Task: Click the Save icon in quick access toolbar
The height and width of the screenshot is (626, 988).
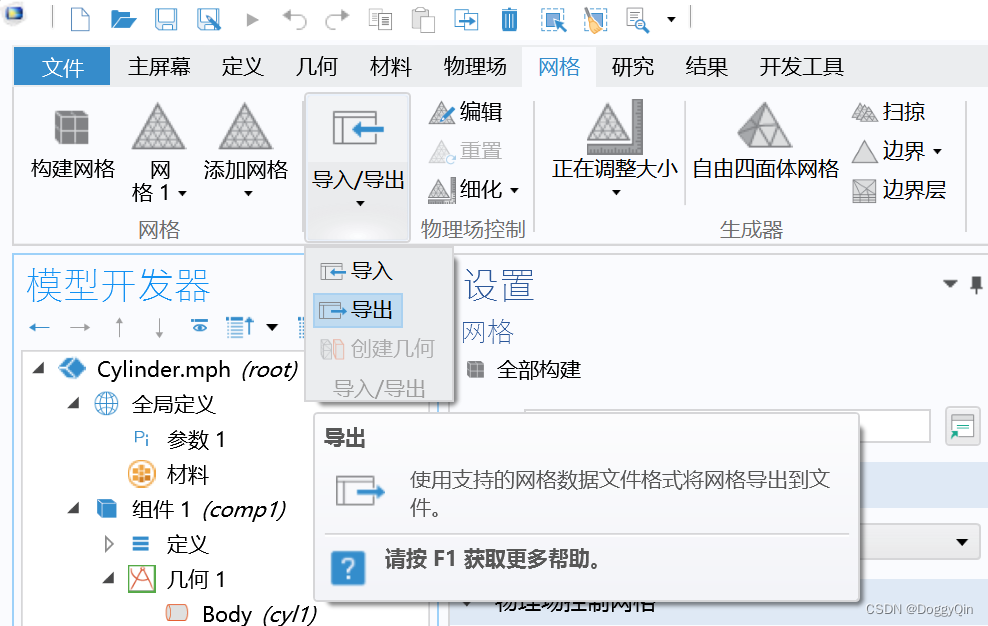Action: pos(165,18)
